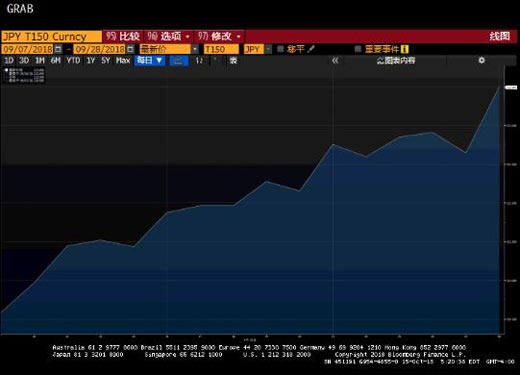Open the JPY currency dropdown arrow
Viewport: 520px width, 375px height.
pyautogui.click(x=268, y=49)
